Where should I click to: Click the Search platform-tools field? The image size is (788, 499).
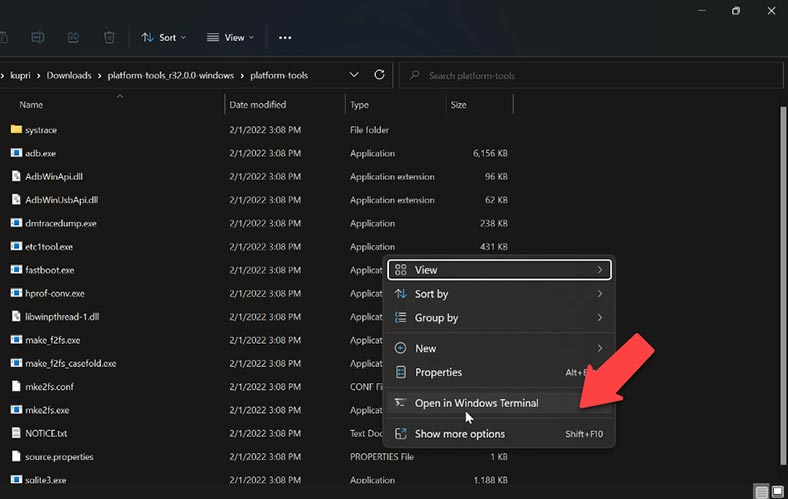click(591, 75)
